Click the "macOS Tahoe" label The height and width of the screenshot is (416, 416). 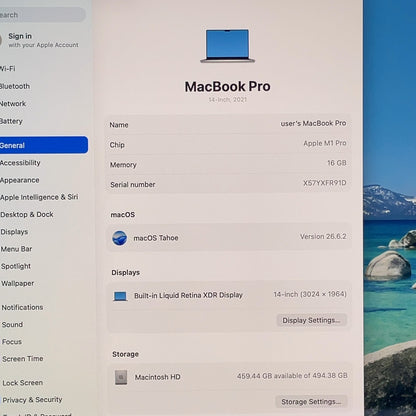click(x=156, y=238)
